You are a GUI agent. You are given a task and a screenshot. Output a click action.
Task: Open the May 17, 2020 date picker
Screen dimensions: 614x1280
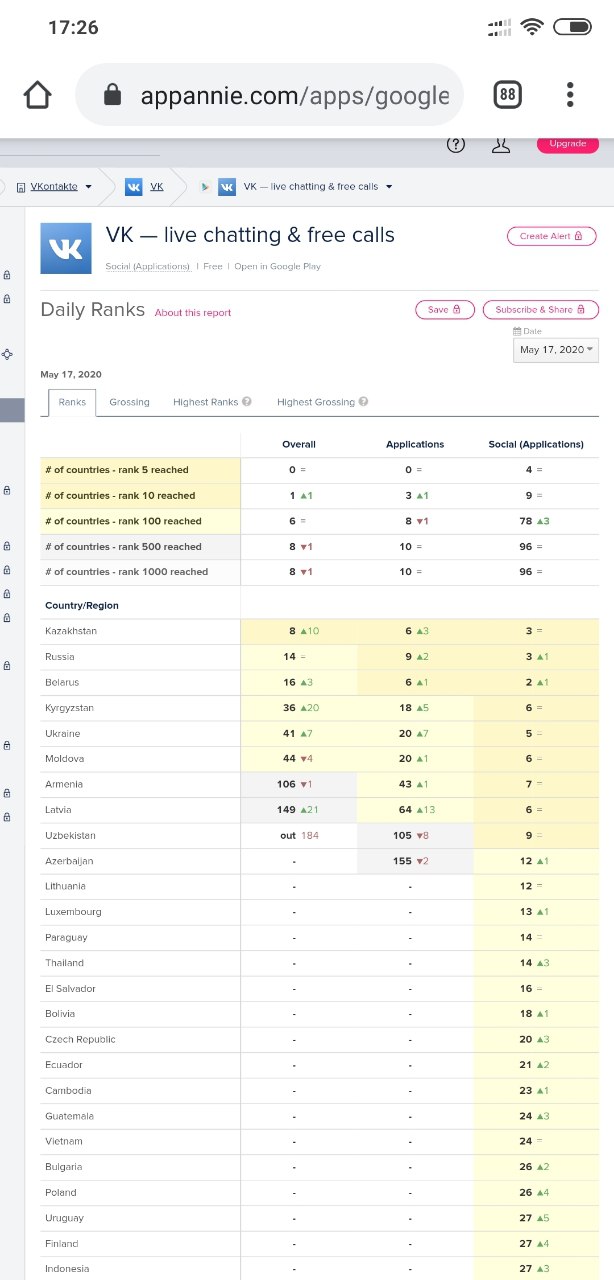556,350
